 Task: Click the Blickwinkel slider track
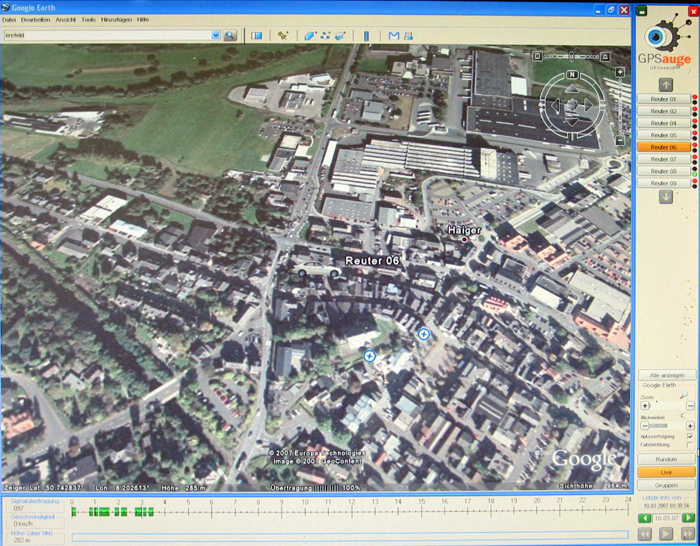666,426
